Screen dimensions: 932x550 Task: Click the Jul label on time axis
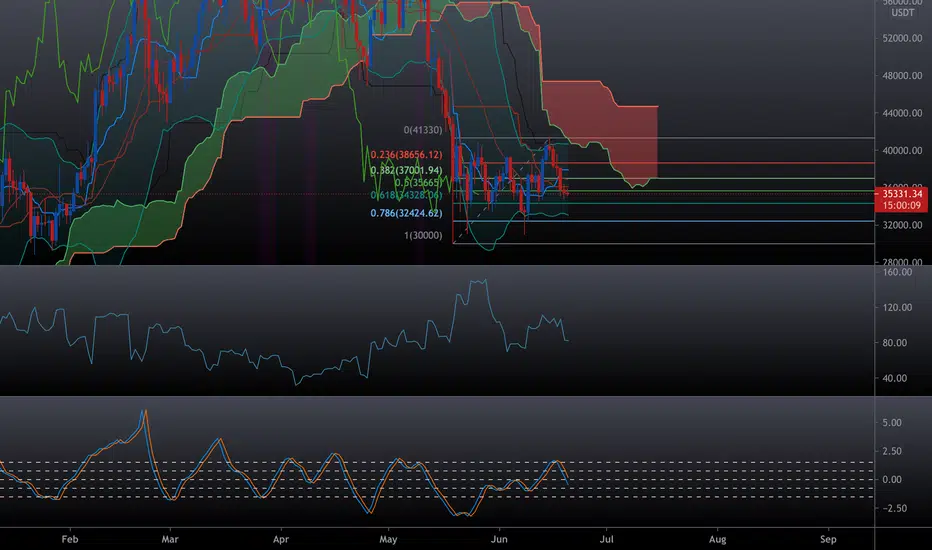click(606, 539)
